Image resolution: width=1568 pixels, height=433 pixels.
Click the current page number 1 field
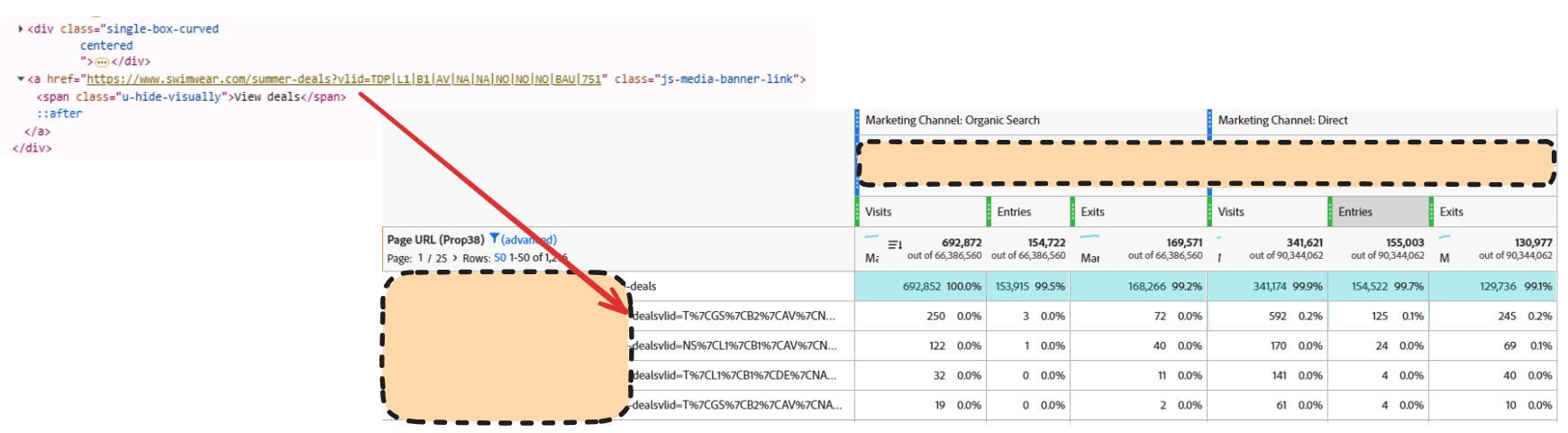tap(420, 258)
